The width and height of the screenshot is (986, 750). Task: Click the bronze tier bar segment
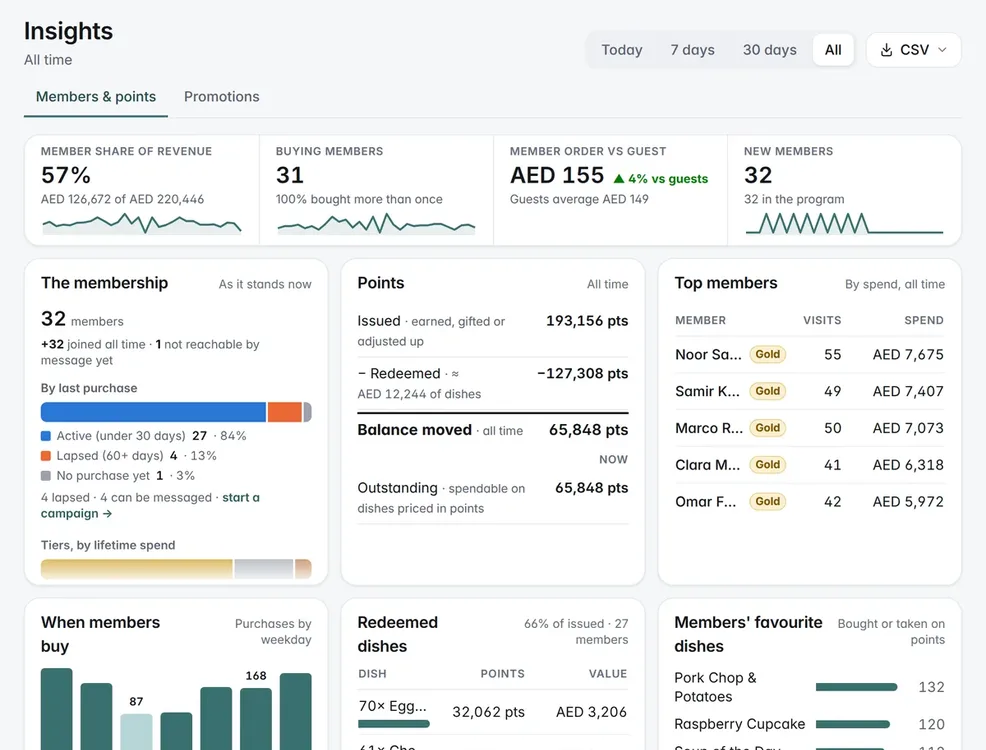(x=303, y=569)
